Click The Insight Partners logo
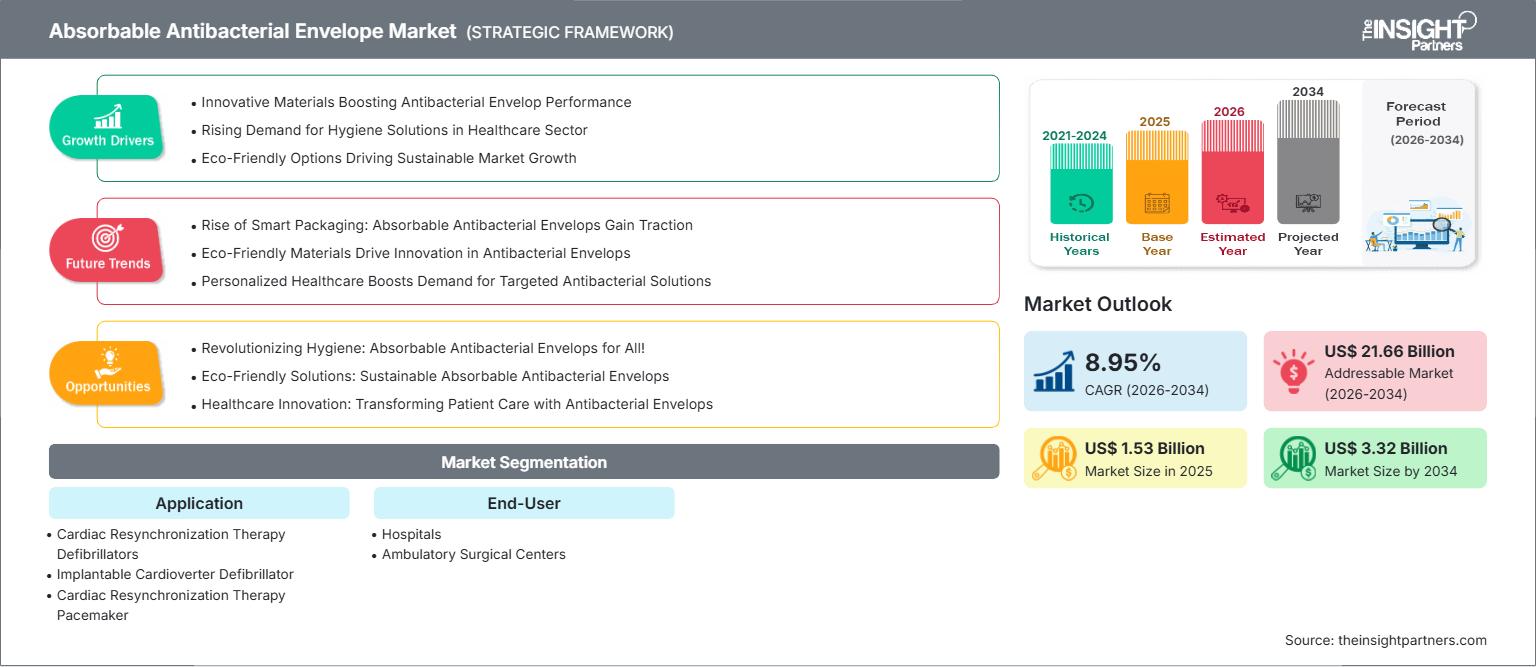This screenshot has width=1536, height=667. point(1419,30)
